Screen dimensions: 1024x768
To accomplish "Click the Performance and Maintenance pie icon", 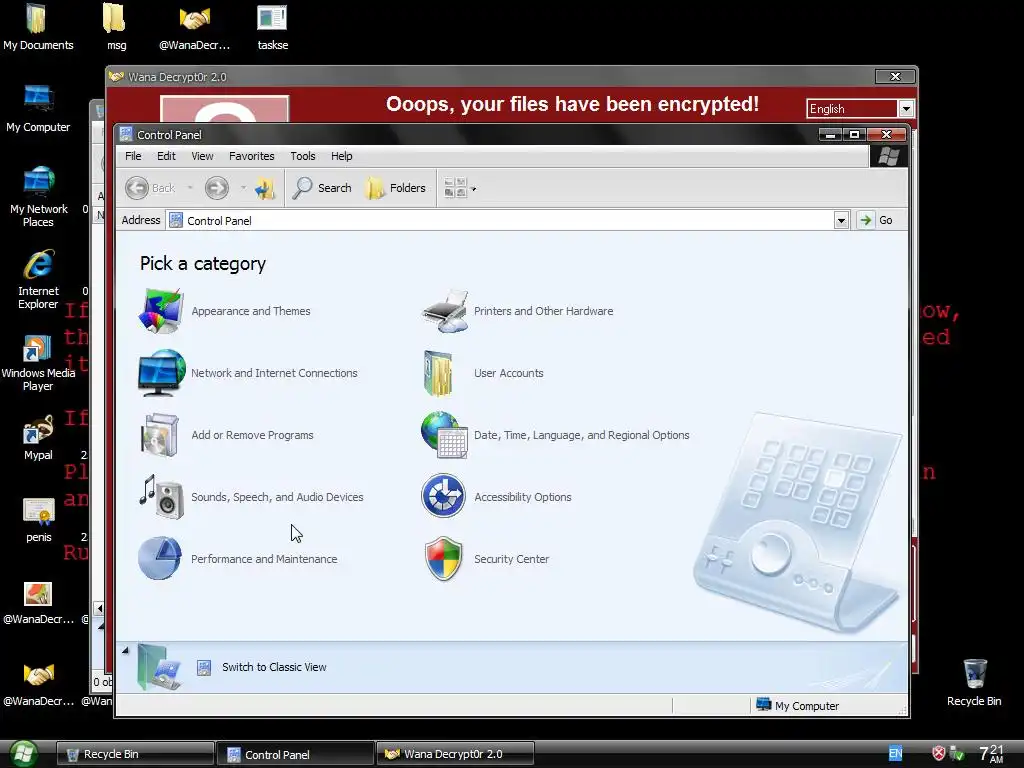I will coord(160,558).
